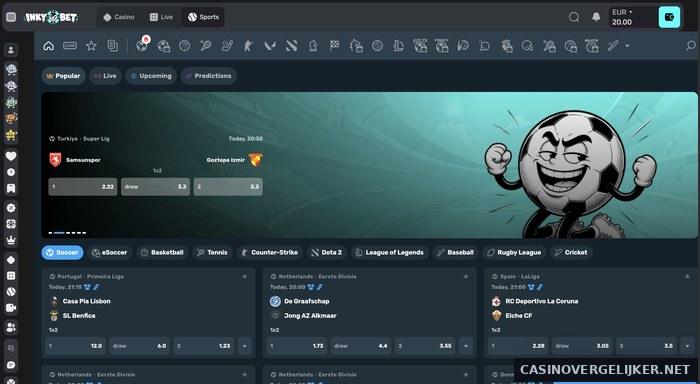The height and width of the screenshot is (384, 700).
Task: Select the Dota 2 icon in the sports toolbar
Action: (x=292, y=46)
